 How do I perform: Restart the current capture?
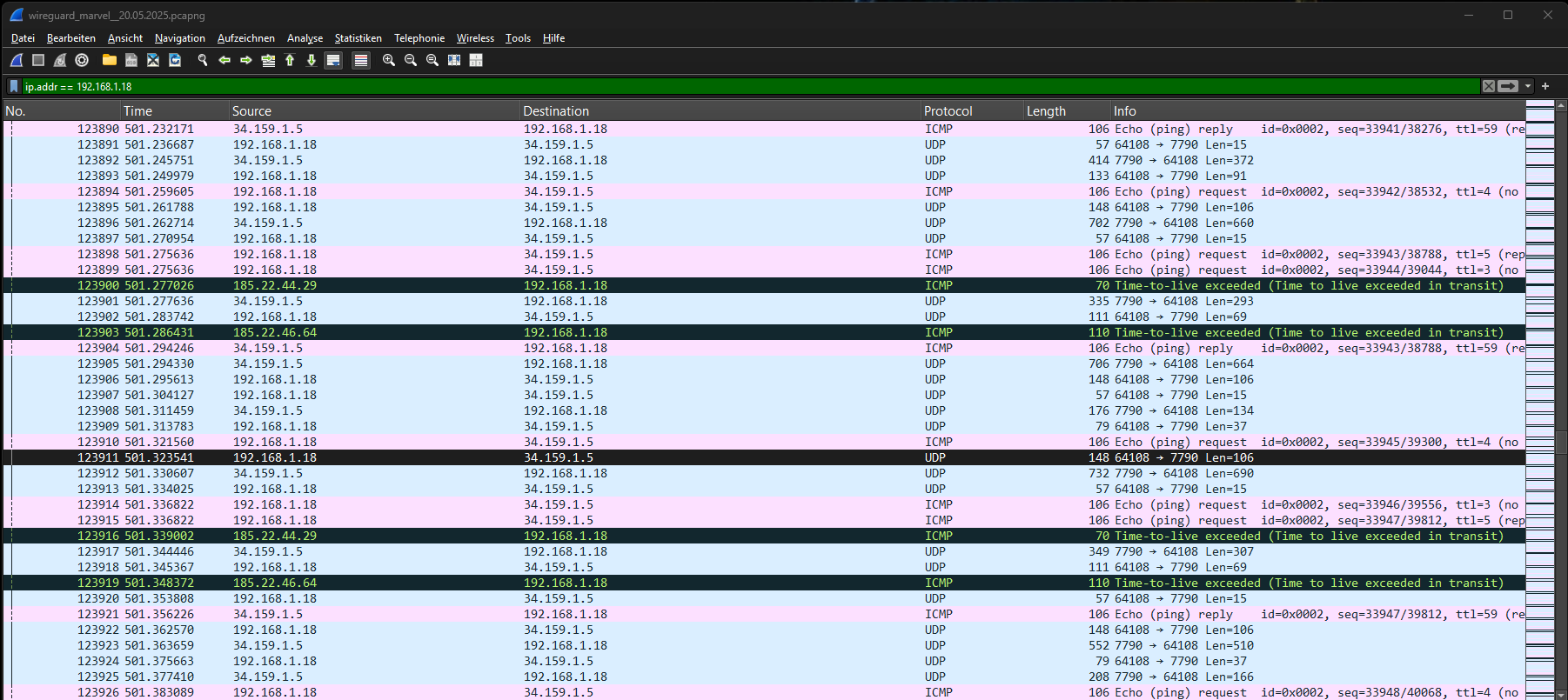60,60
